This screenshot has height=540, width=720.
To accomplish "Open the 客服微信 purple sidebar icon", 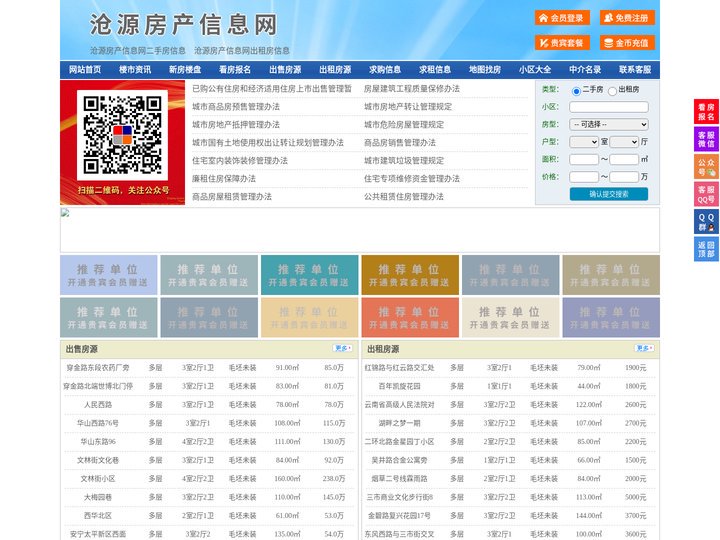I will 706,139.
